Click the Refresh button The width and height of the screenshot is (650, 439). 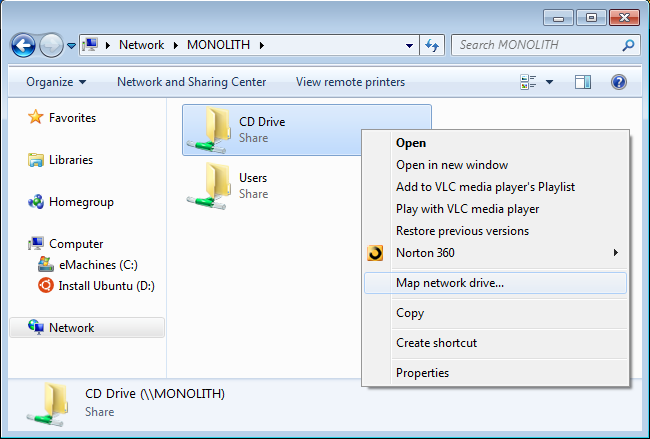pos(432,45)
